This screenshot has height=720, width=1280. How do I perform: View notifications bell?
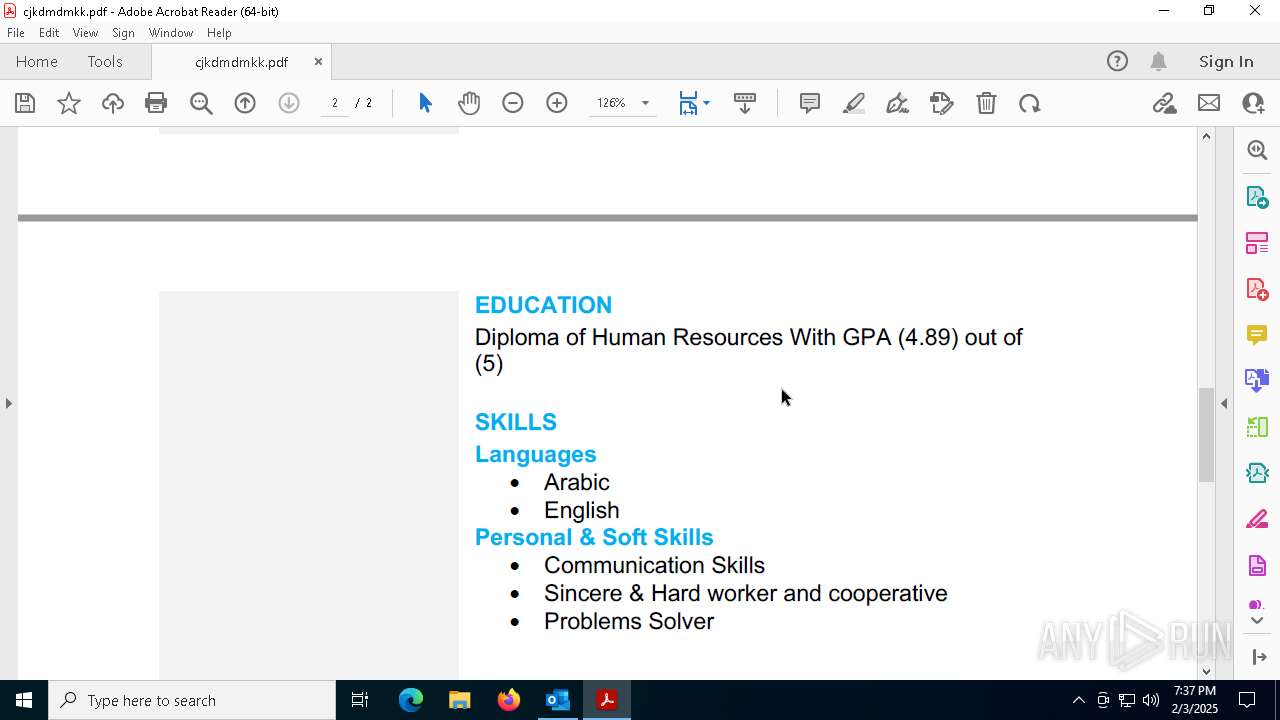pyautogui.click(x=1159, y=62)
